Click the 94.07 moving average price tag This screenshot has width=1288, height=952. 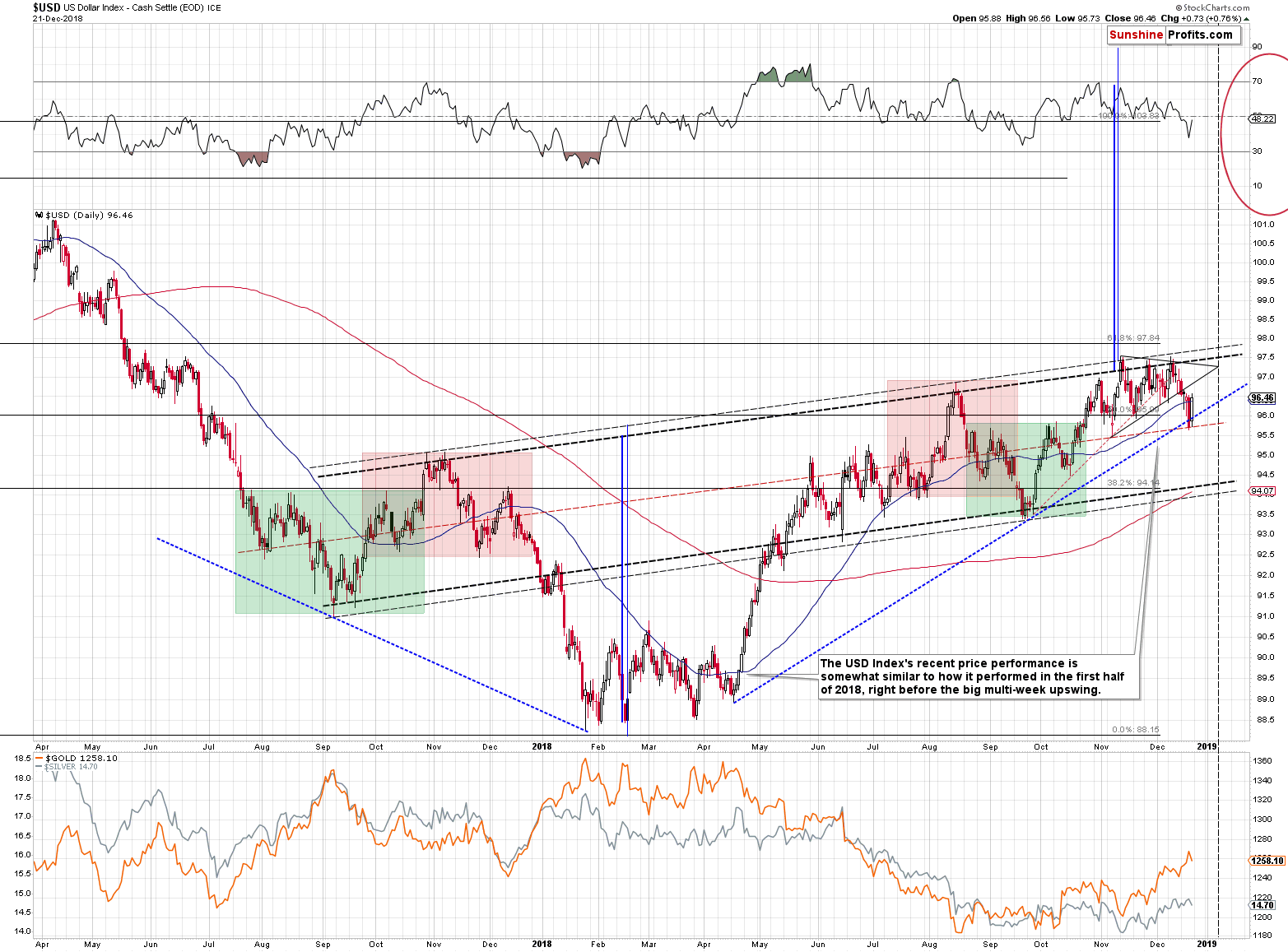point(1262,491)
